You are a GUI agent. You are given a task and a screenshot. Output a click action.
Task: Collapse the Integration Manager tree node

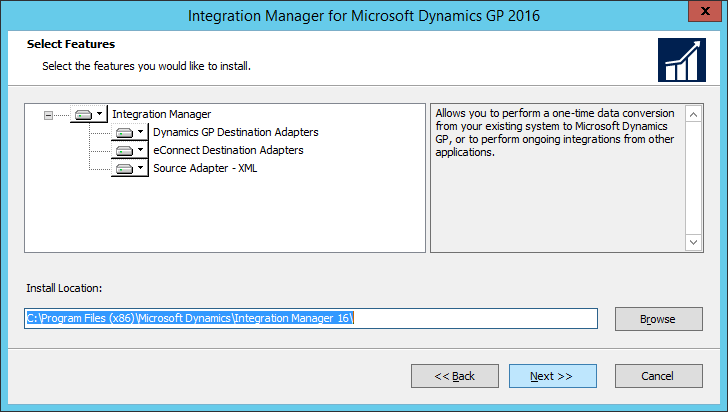tap(48, 115)
